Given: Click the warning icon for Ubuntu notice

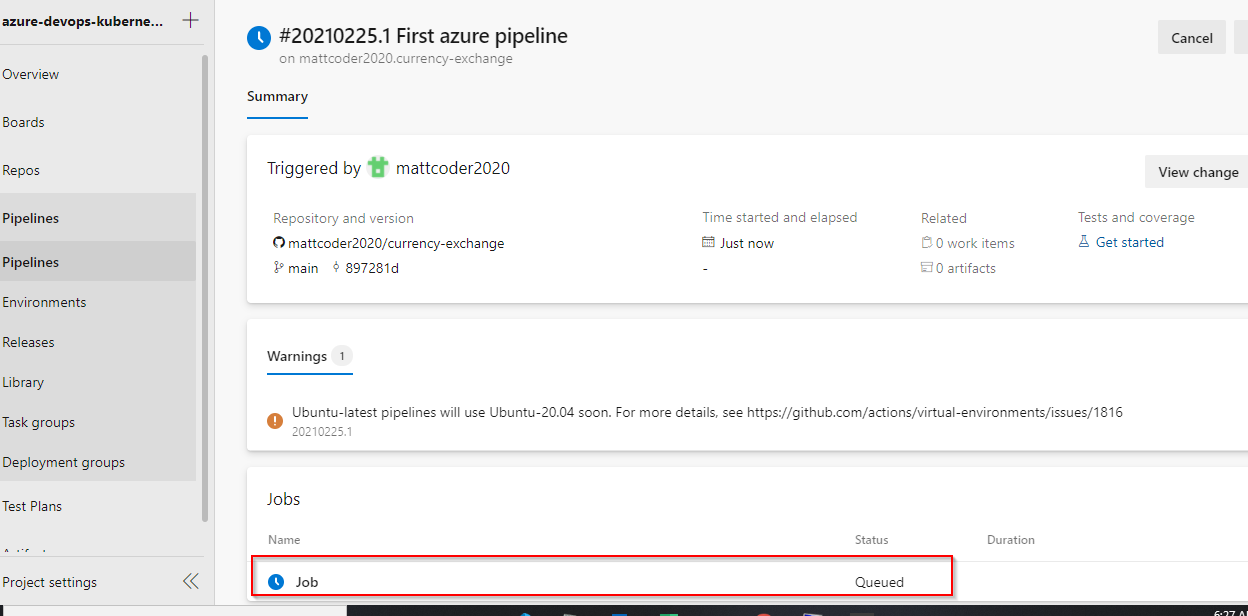Looking at the screenshot, I should pyautogui.click(x=275, y=421).
